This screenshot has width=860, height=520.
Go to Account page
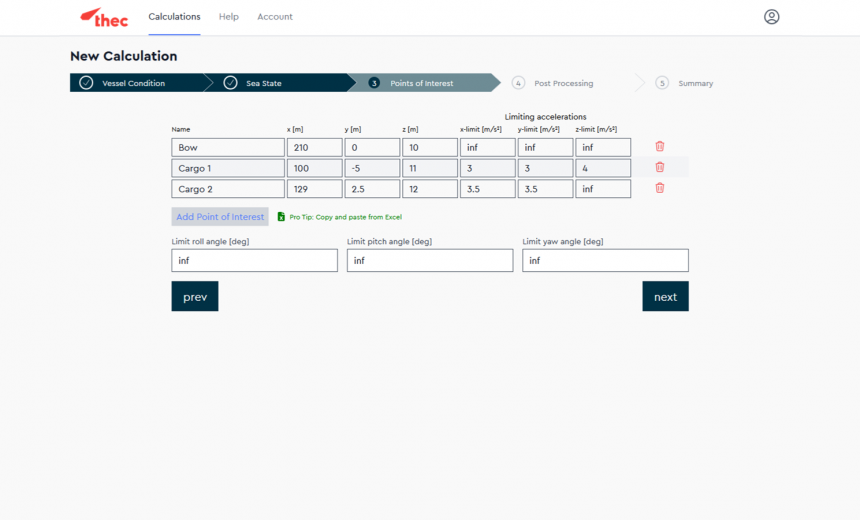(275, 17)
